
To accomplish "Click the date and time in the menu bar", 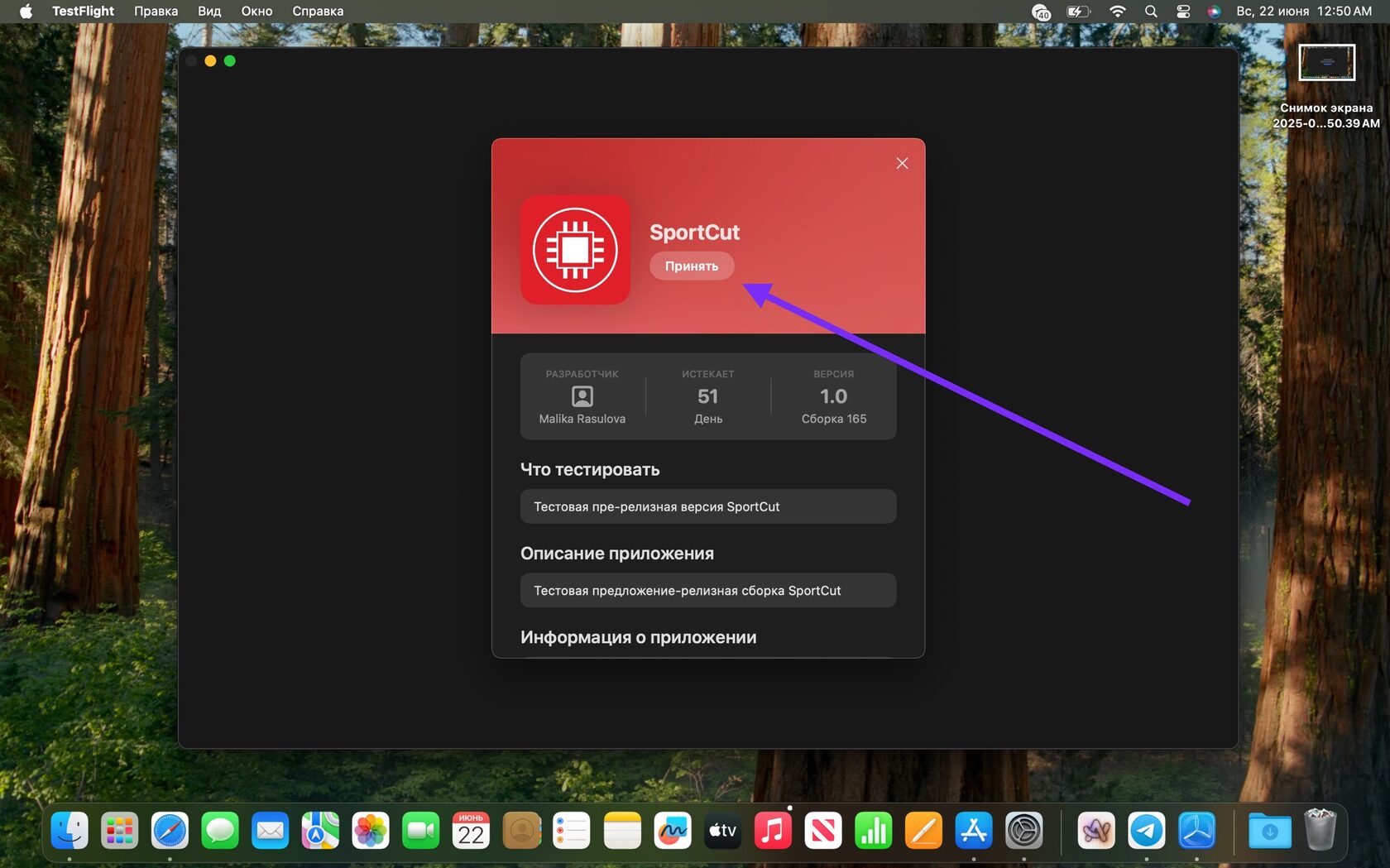I will [x=1304, y=11].
